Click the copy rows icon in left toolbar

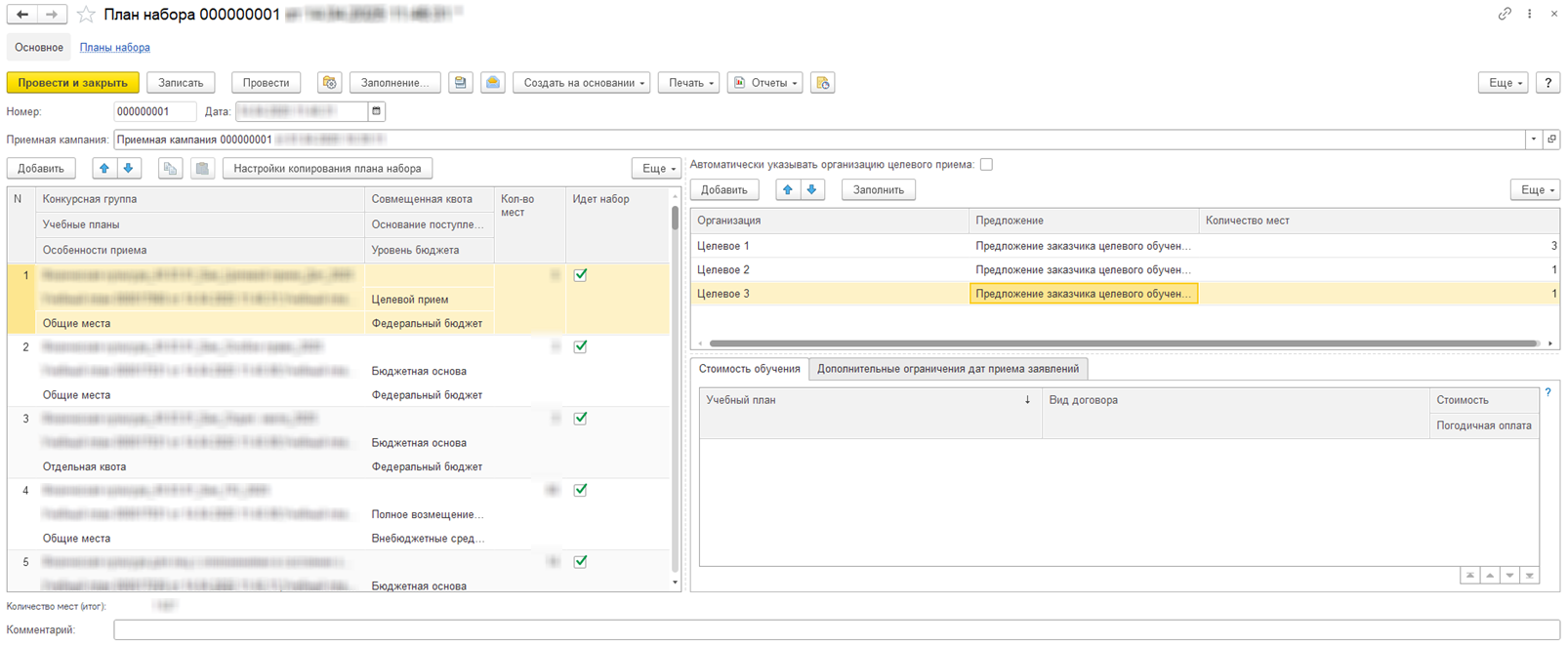point(170,169)
